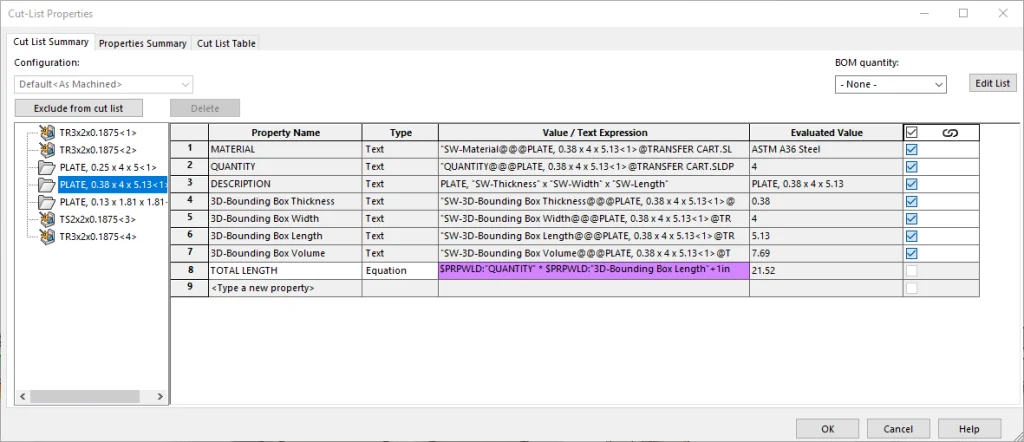This screenshot has height=442, width=1024.
Task: Uncheck the DESCRIPTION row checkbox
Action: [912, 184]
